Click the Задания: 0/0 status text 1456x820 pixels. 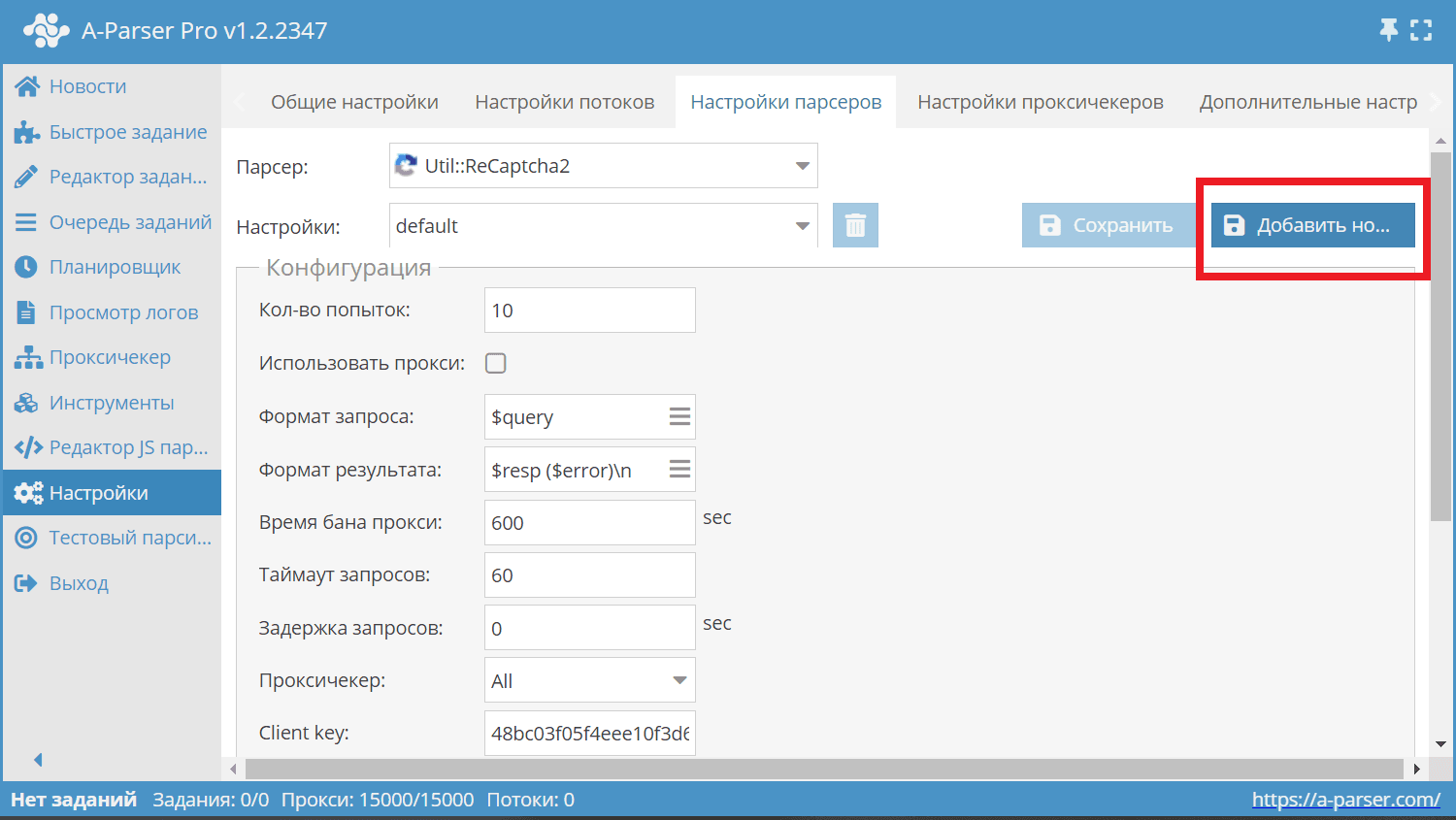pyautogui.click(x=211, y=800)
